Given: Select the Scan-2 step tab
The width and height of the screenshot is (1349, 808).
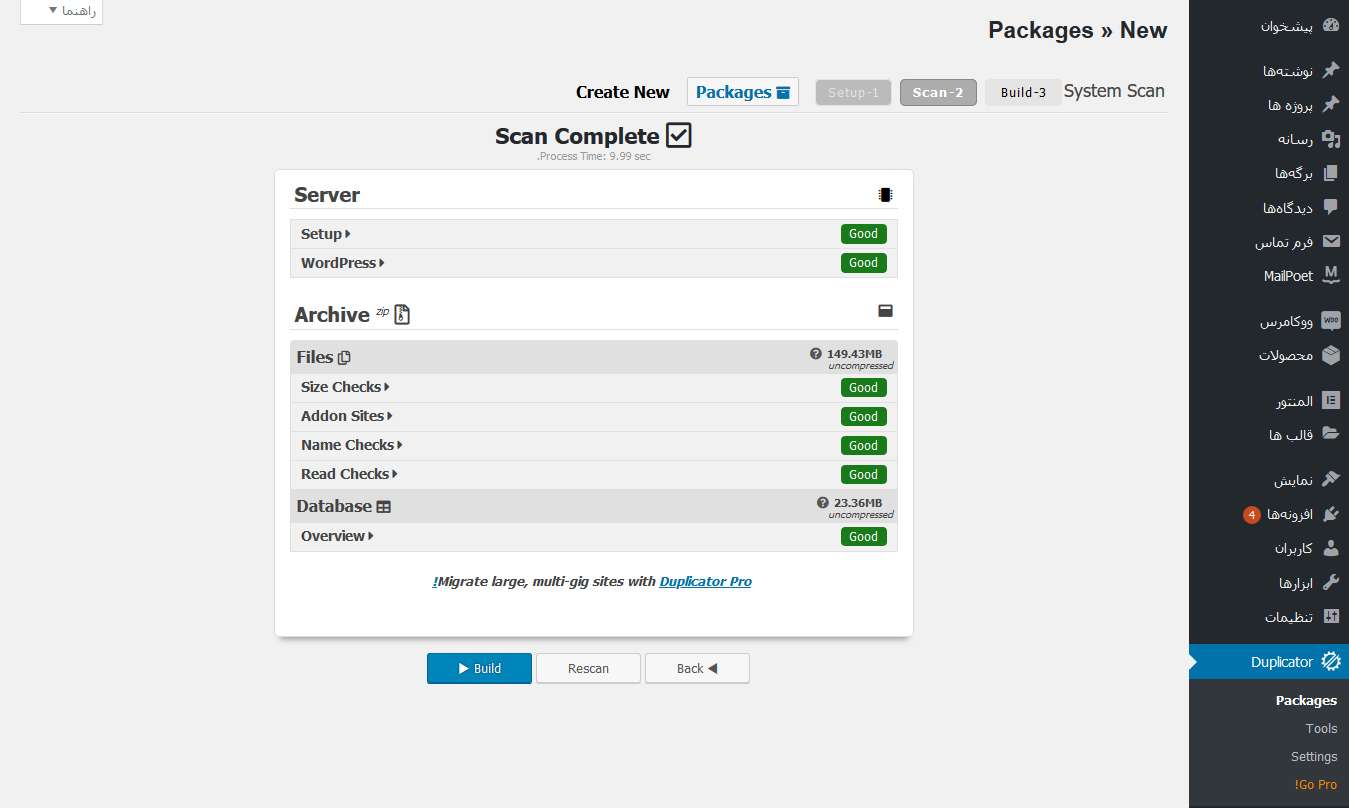Looking at the screenshot, I should (938, 92).
